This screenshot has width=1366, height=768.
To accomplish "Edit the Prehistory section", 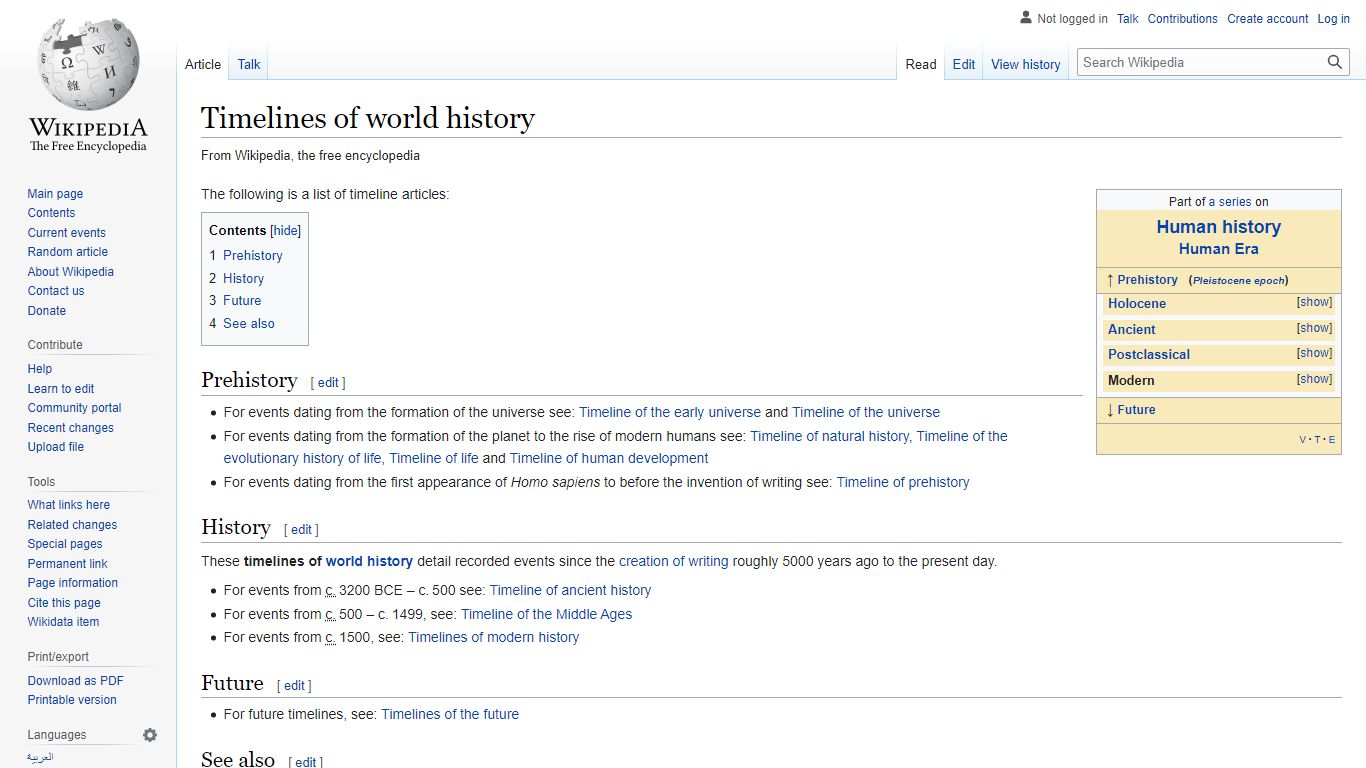I will point(329,383).
